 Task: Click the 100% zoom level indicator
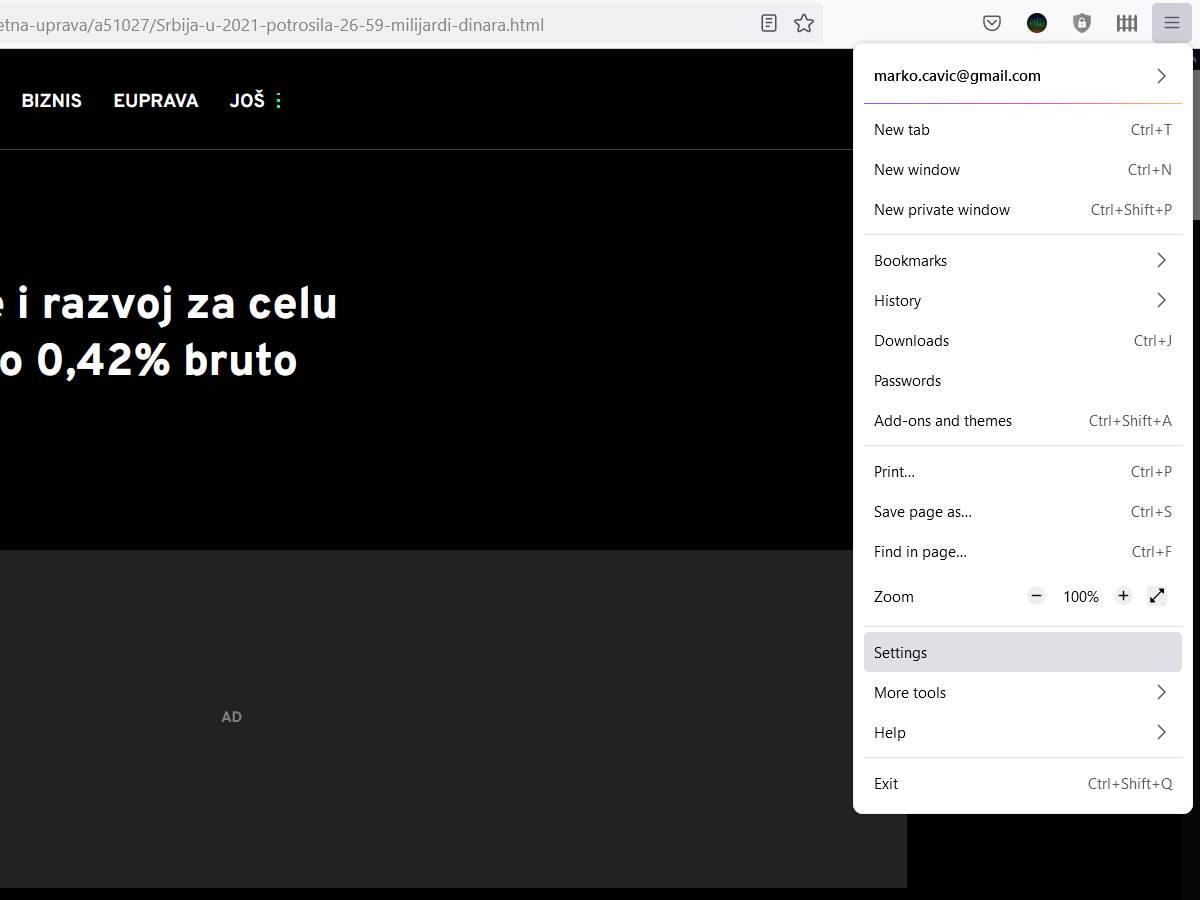[x=1080, y=596]
